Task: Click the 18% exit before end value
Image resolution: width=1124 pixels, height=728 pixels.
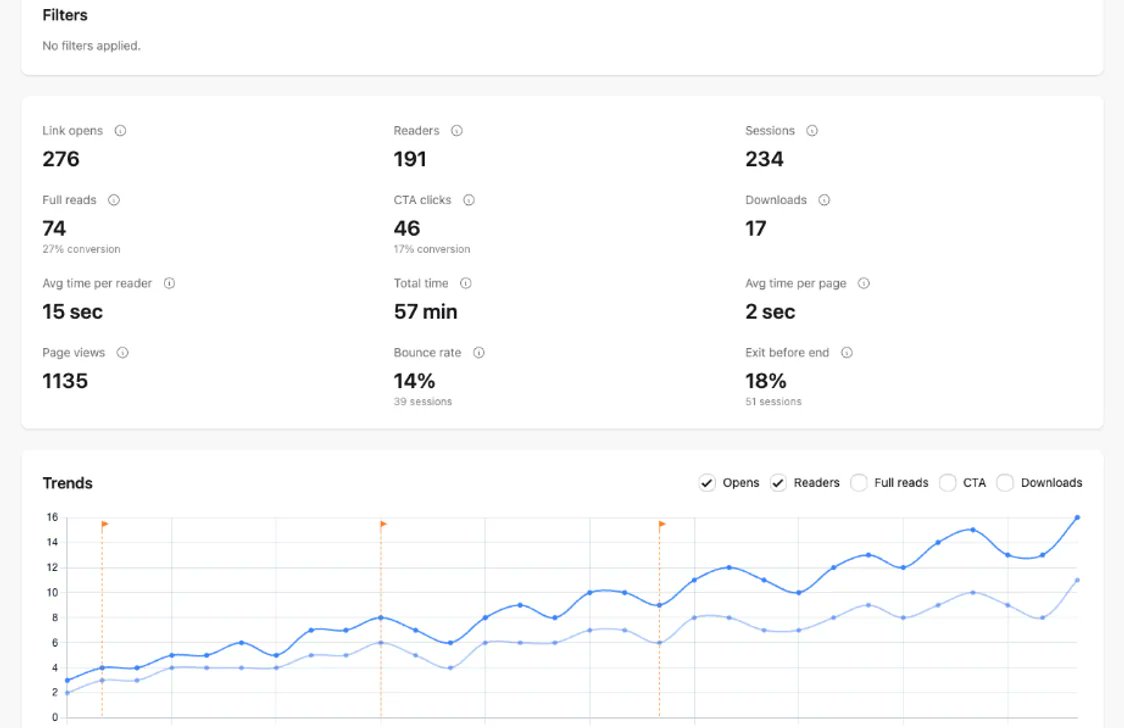Action: click(766, 381)
